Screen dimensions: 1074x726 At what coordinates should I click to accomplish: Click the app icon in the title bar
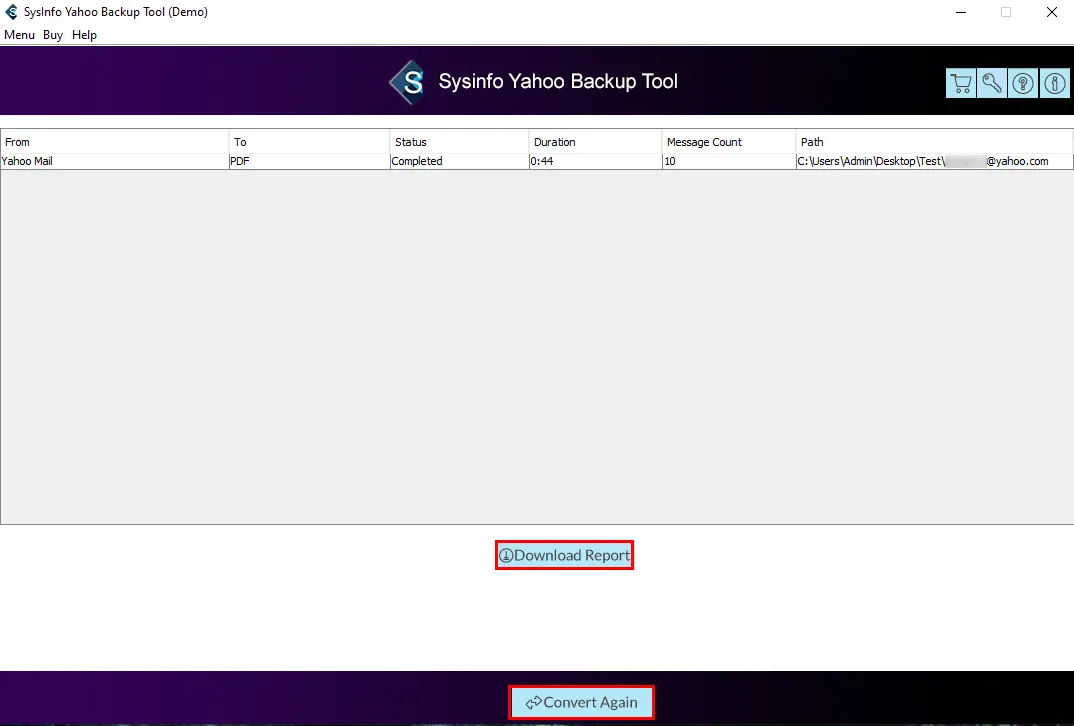coord(12,12)
